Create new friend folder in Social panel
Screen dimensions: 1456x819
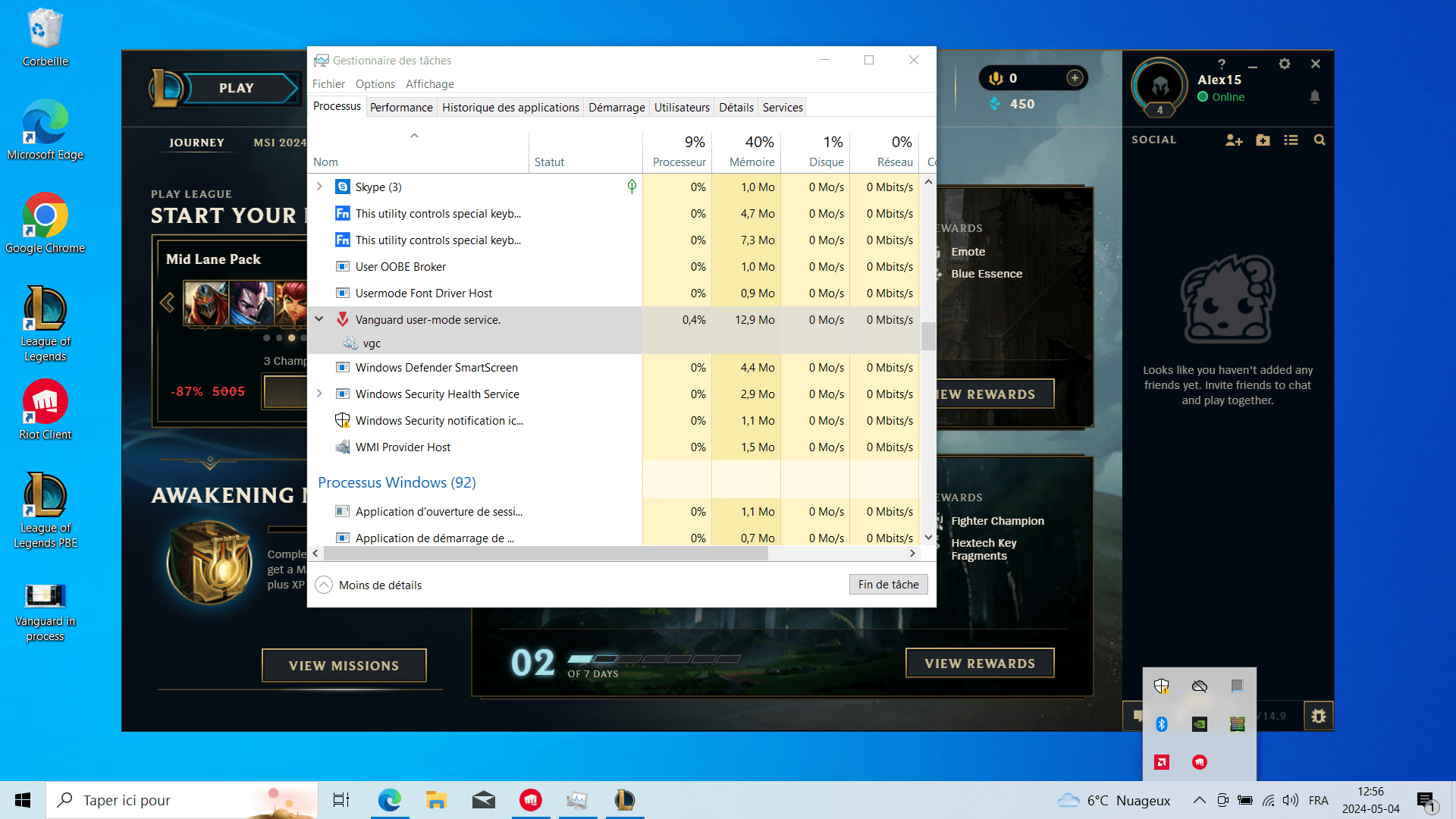(1263, 140)
